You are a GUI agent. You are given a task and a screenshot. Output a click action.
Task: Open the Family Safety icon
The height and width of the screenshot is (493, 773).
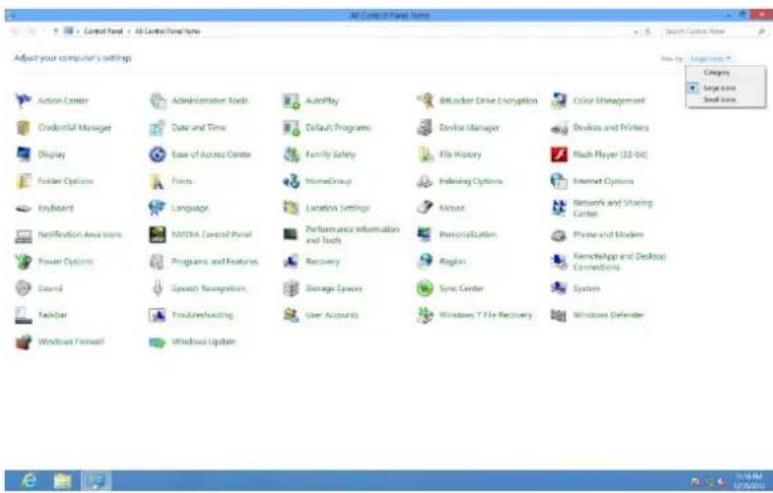pyautogui.click(x=291, y=154)
